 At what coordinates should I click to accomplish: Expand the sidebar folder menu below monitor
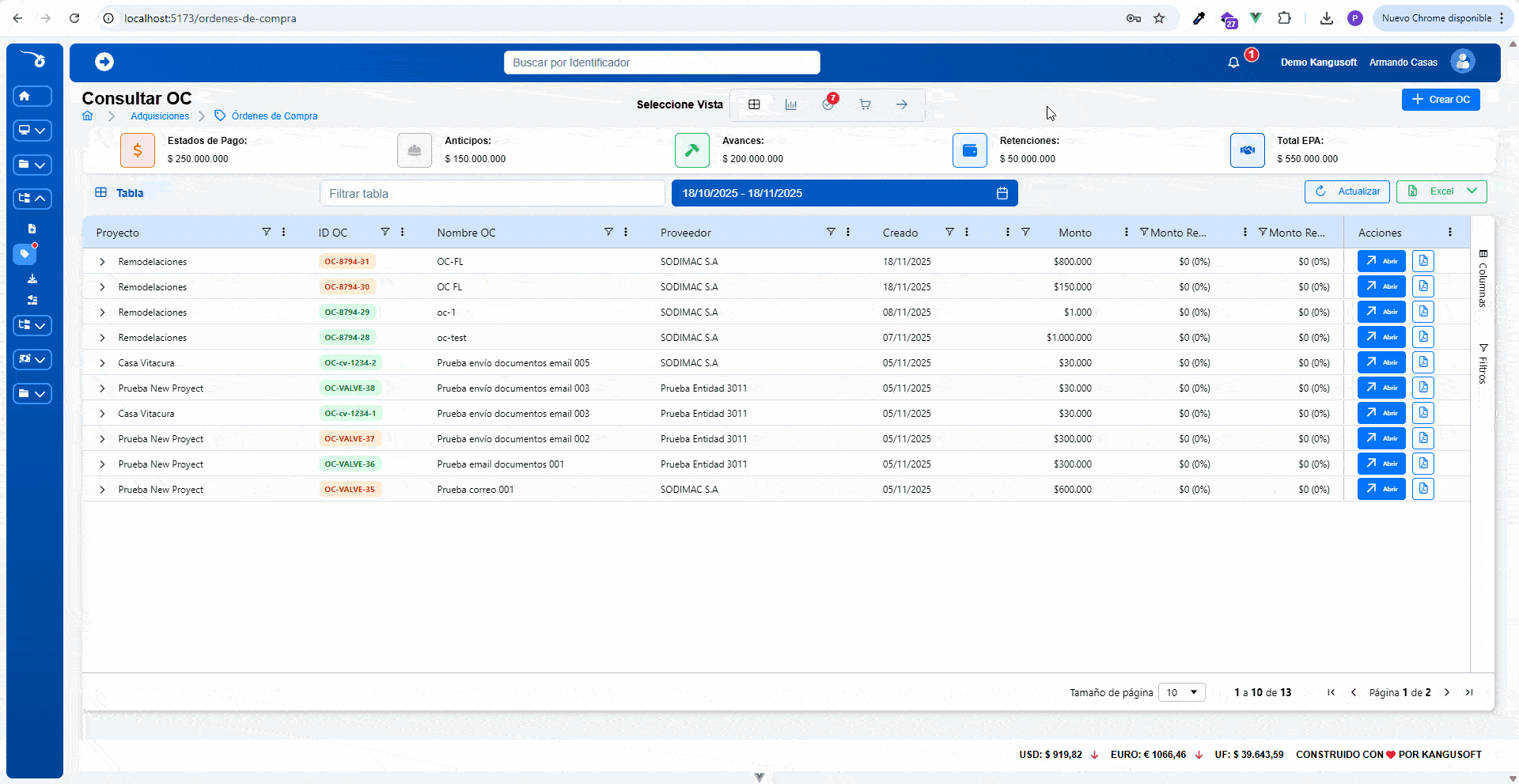pos(32,165)
